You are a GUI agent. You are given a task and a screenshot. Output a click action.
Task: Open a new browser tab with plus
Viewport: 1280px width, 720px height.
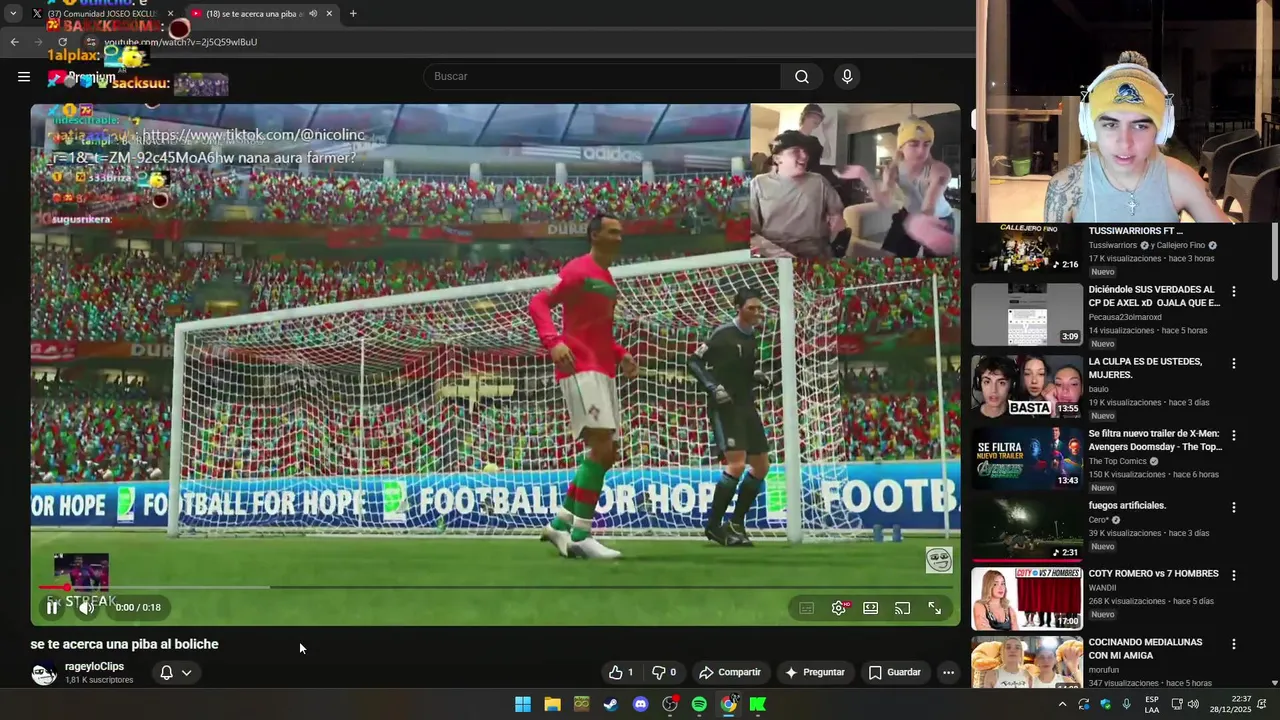[x=353, y=14]
